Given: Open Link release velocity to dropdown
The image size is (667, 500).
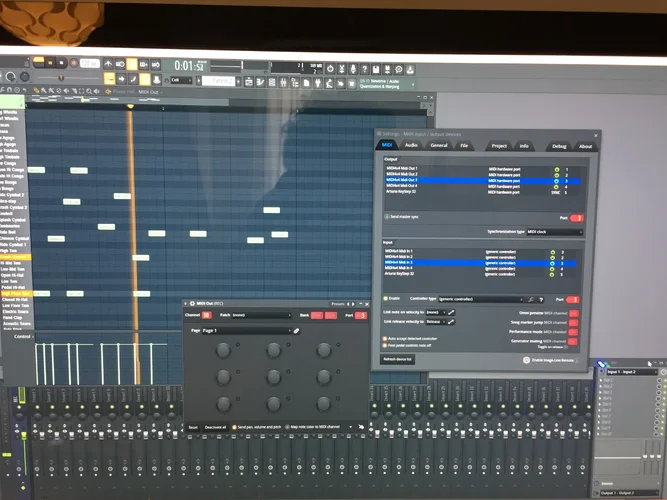Looking at the screenshot, I should point(436,322).
